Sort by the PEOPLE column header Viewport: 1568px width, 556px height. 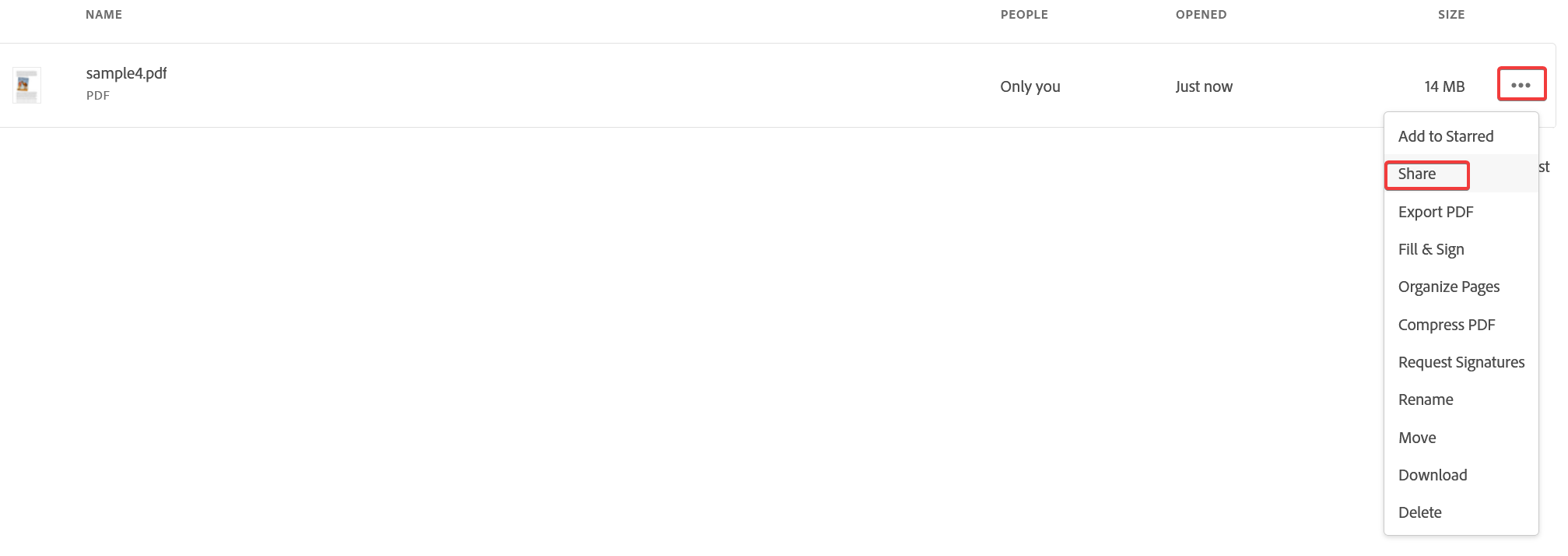coord(1023,15)
